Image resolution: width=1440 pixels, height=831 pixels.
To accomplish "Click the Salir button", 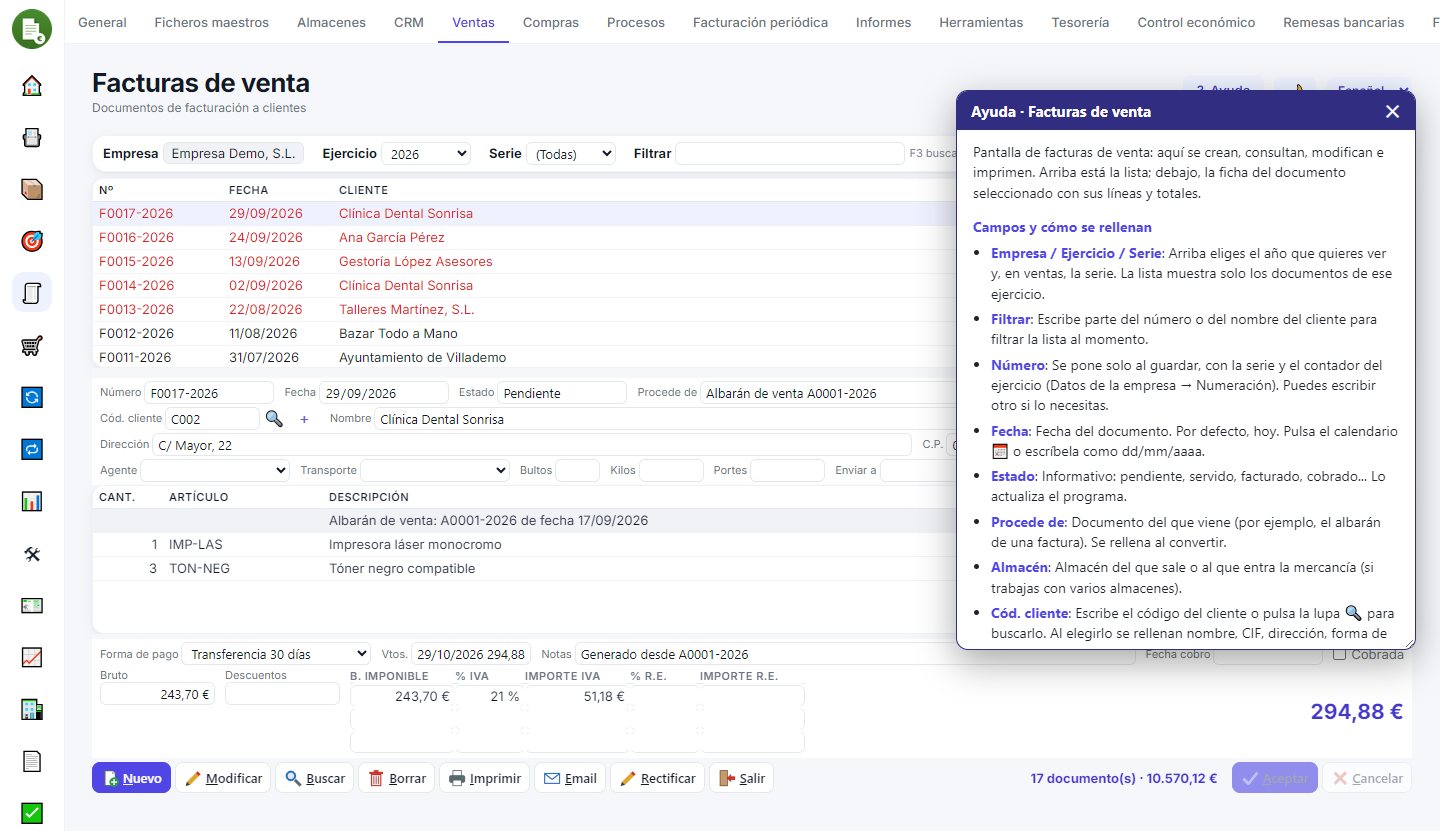I will [741, 778].
